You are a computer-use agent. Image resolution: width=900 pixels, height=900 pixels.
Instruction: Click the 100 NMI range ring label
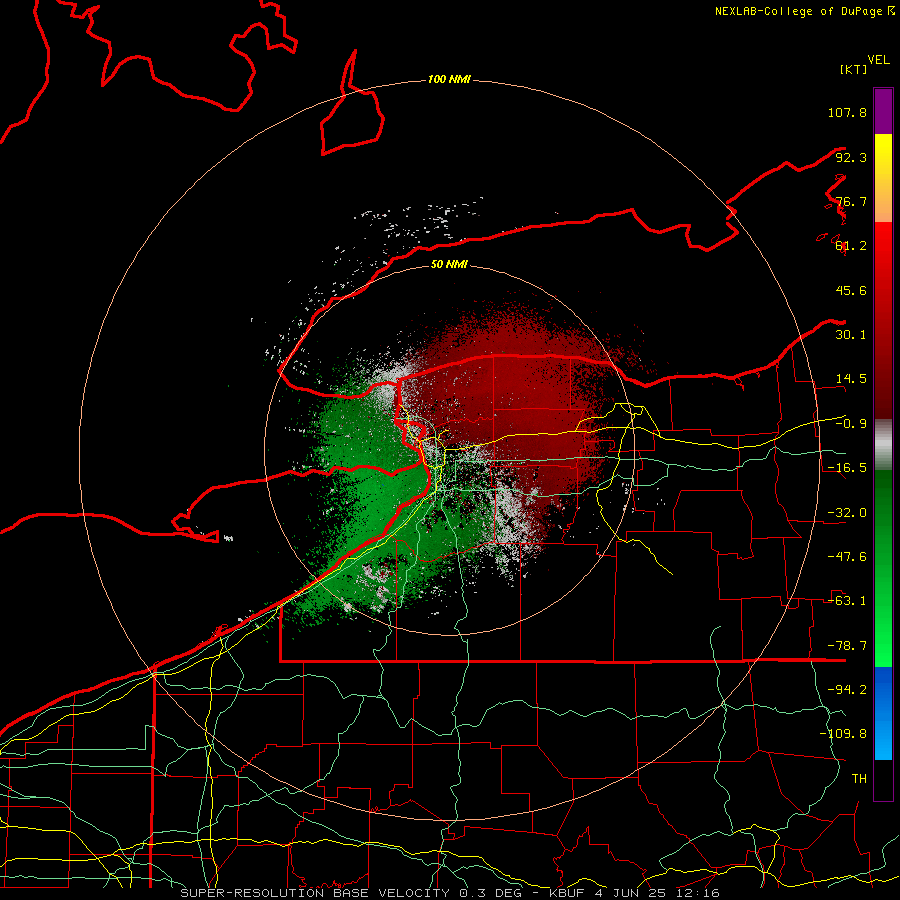tap(449, 79)
